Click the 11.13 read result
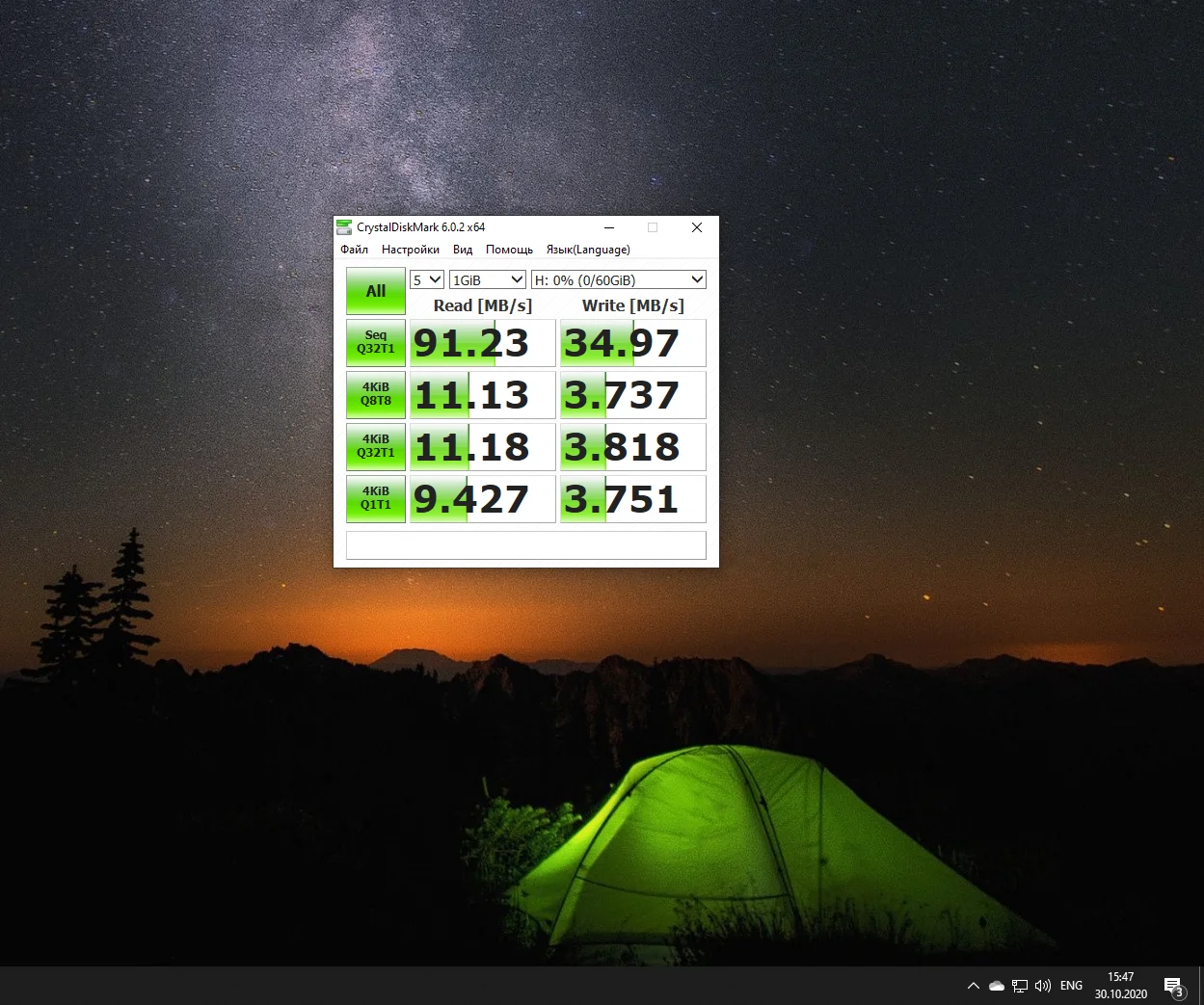 [483, 395]
